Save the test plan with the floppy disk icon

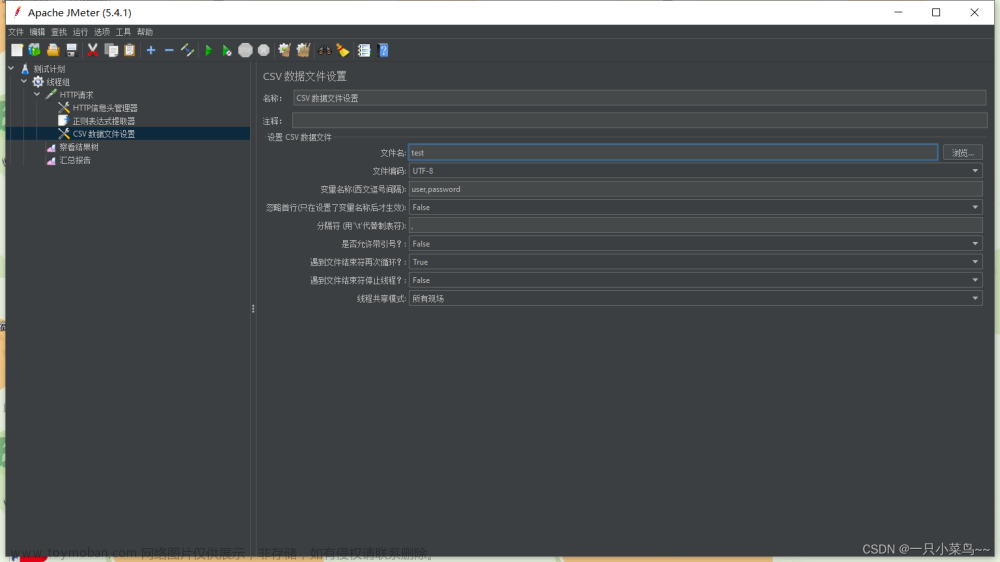(71, 50)
